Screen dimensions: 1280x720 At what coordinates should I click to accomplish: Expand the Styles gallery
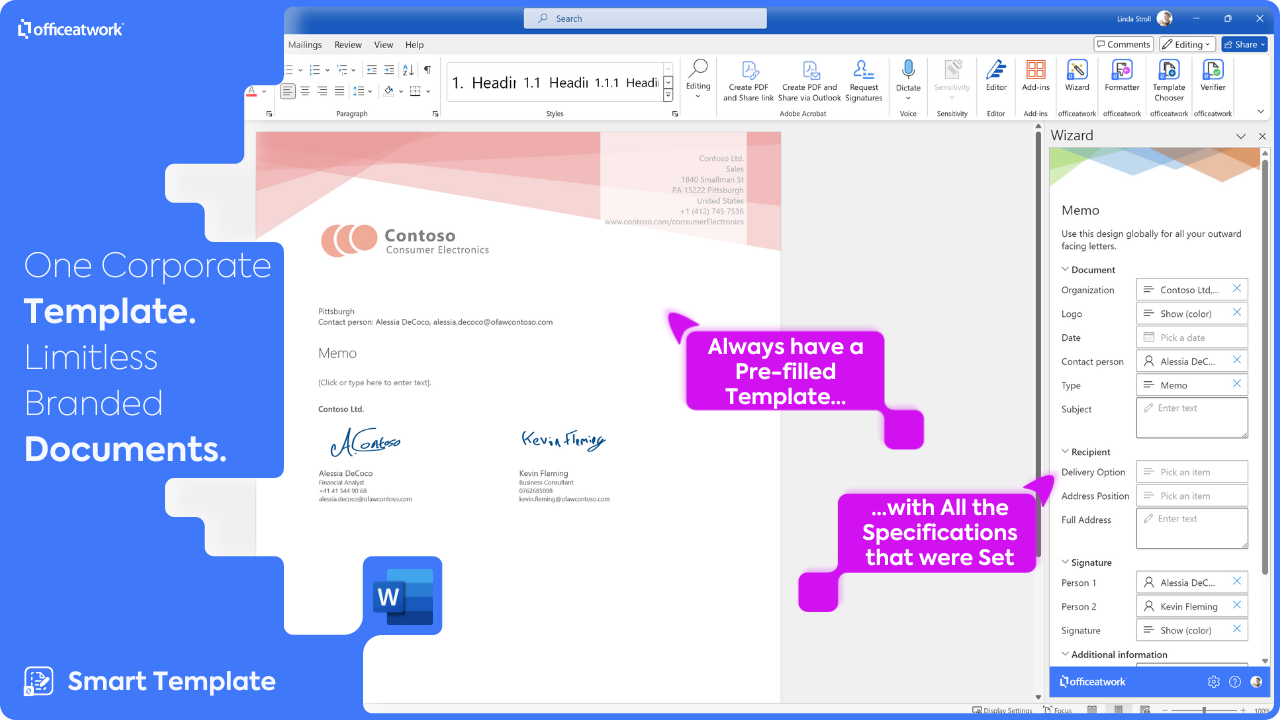click(x=668, y=97)
